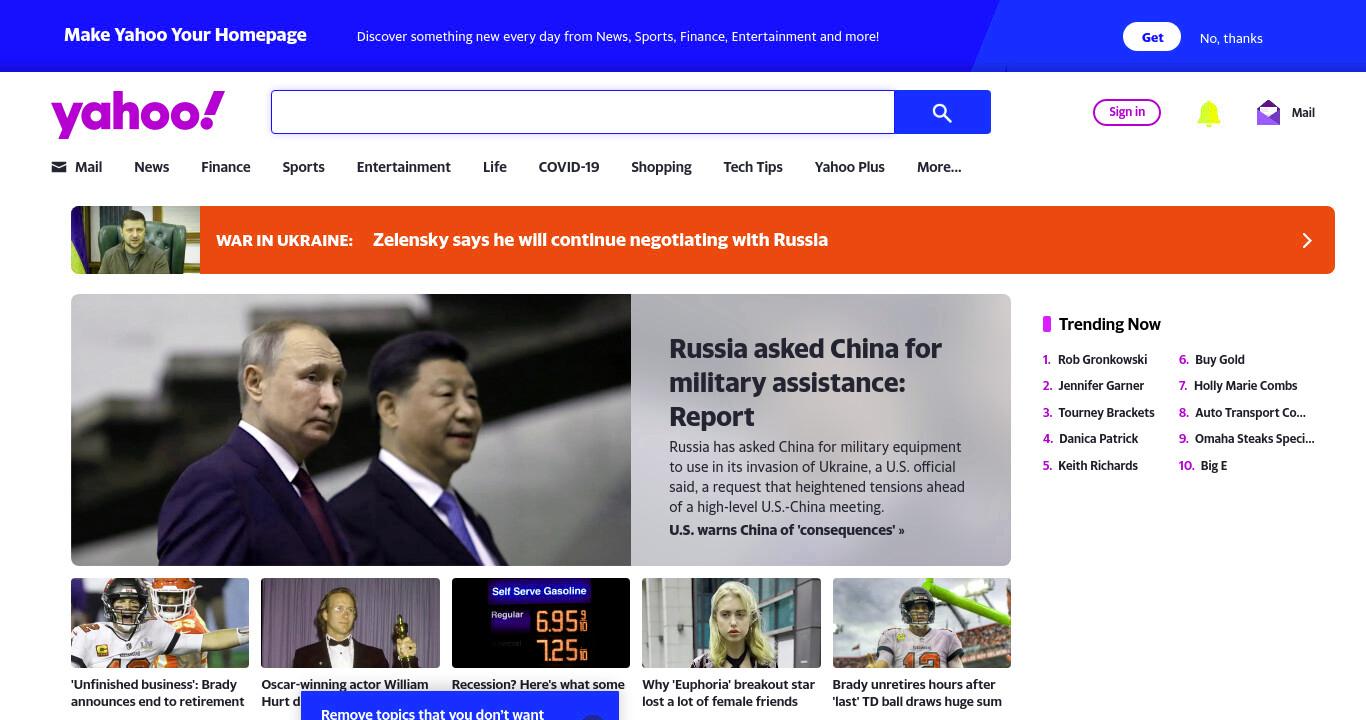Open the Tech Tips section

pos(753,167)
